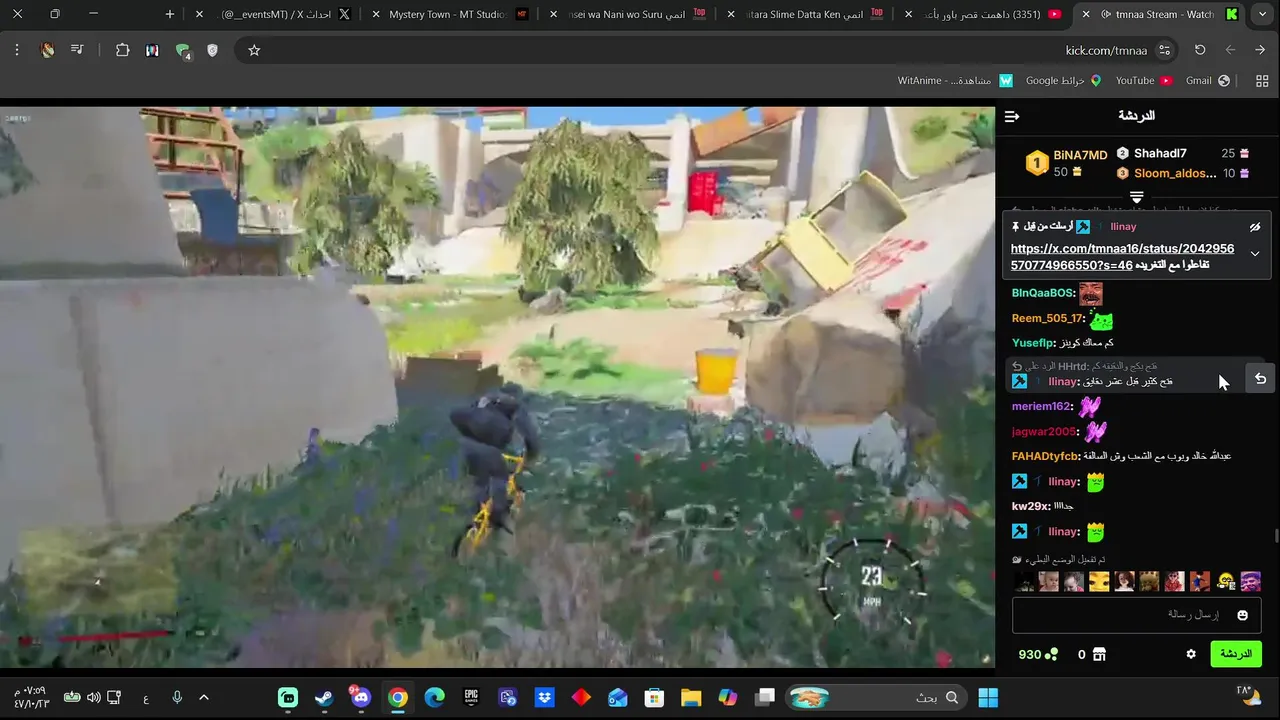1280x720 pixels.
Task: Open Google Maps bookmark
Action: point(1064,80)
